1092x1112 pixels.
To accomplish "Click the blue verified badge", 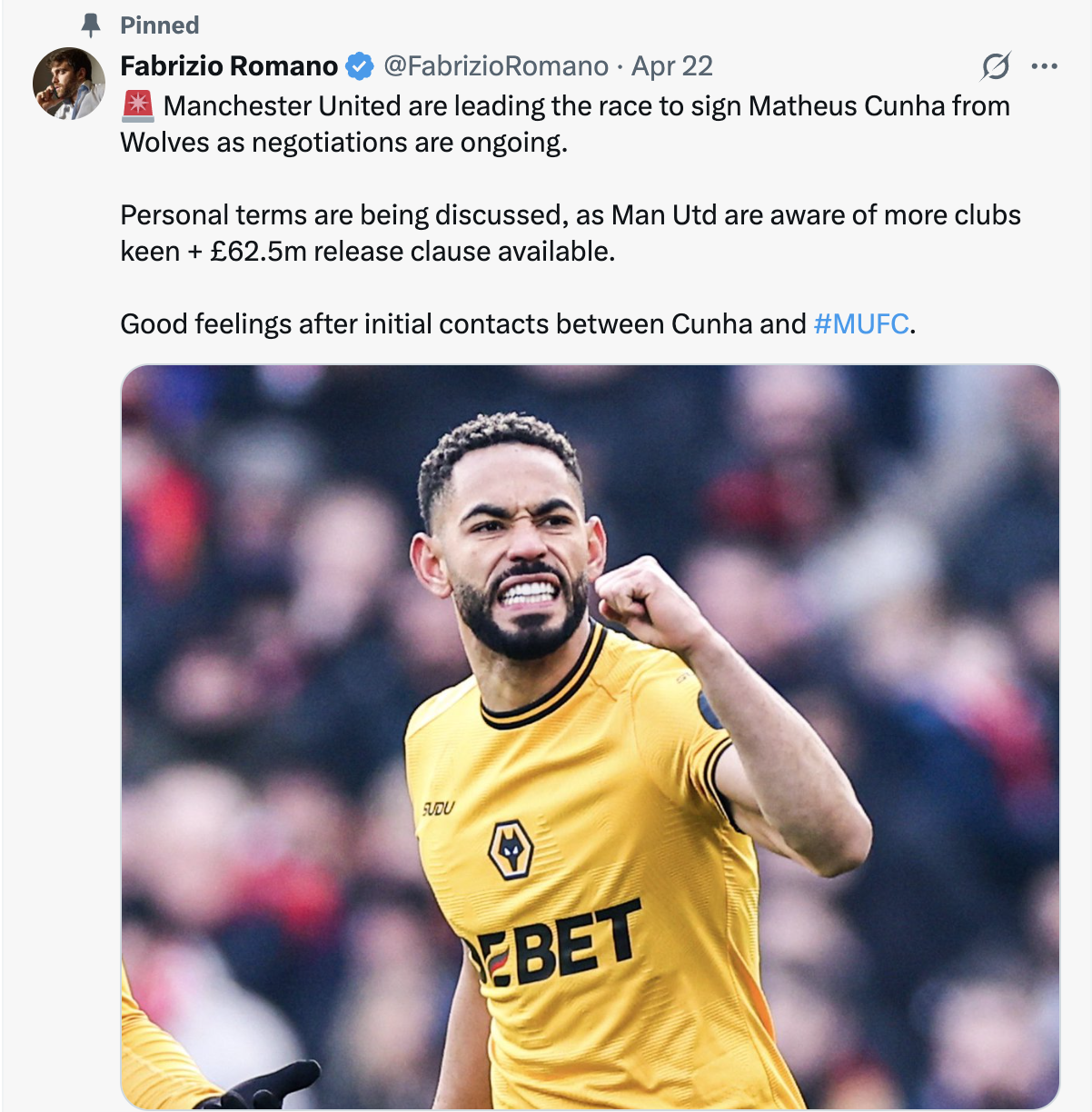I will [x=361, y=66].
